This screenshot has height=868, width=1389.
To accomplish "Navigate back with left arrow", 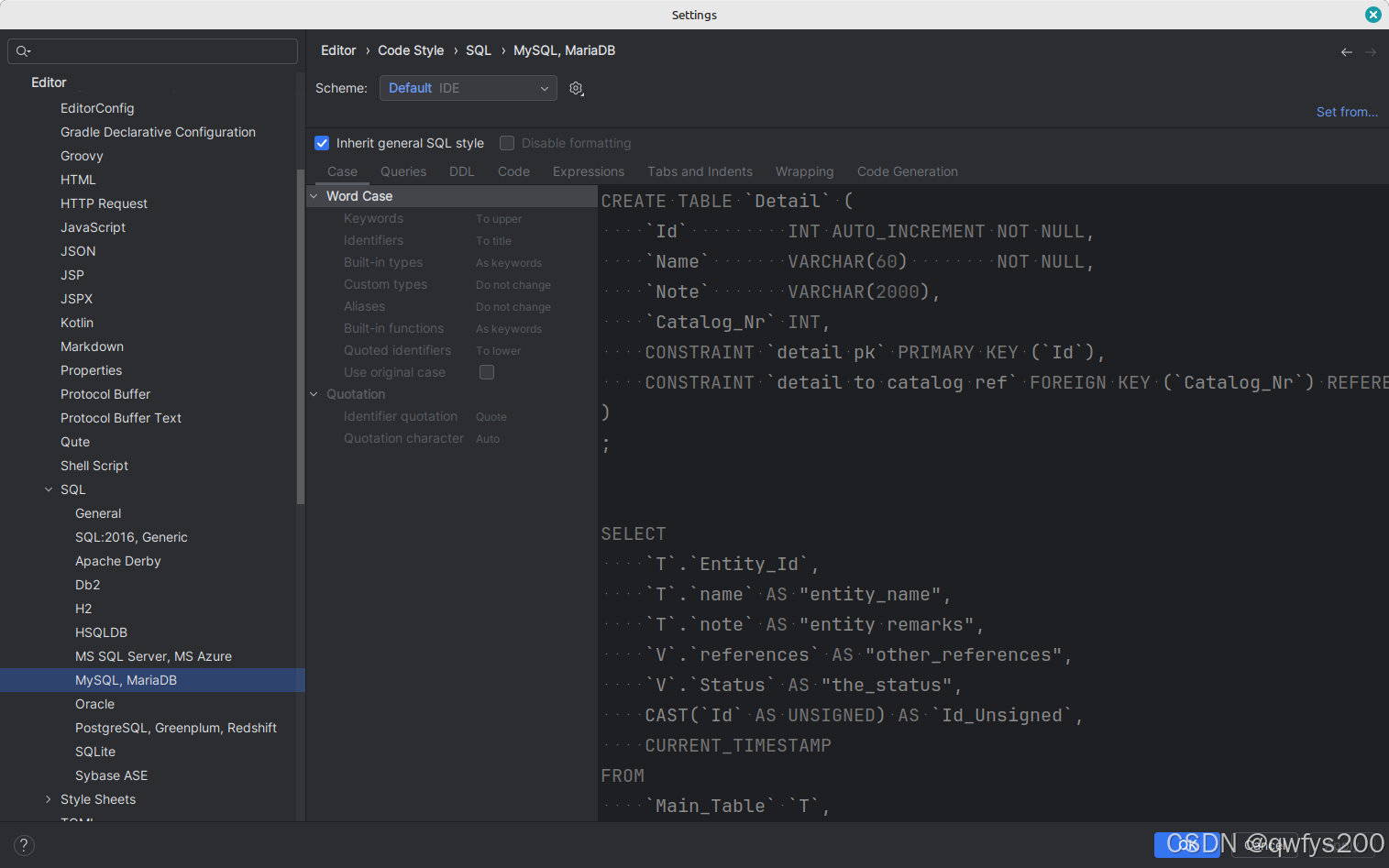I will pos(1346,52).
